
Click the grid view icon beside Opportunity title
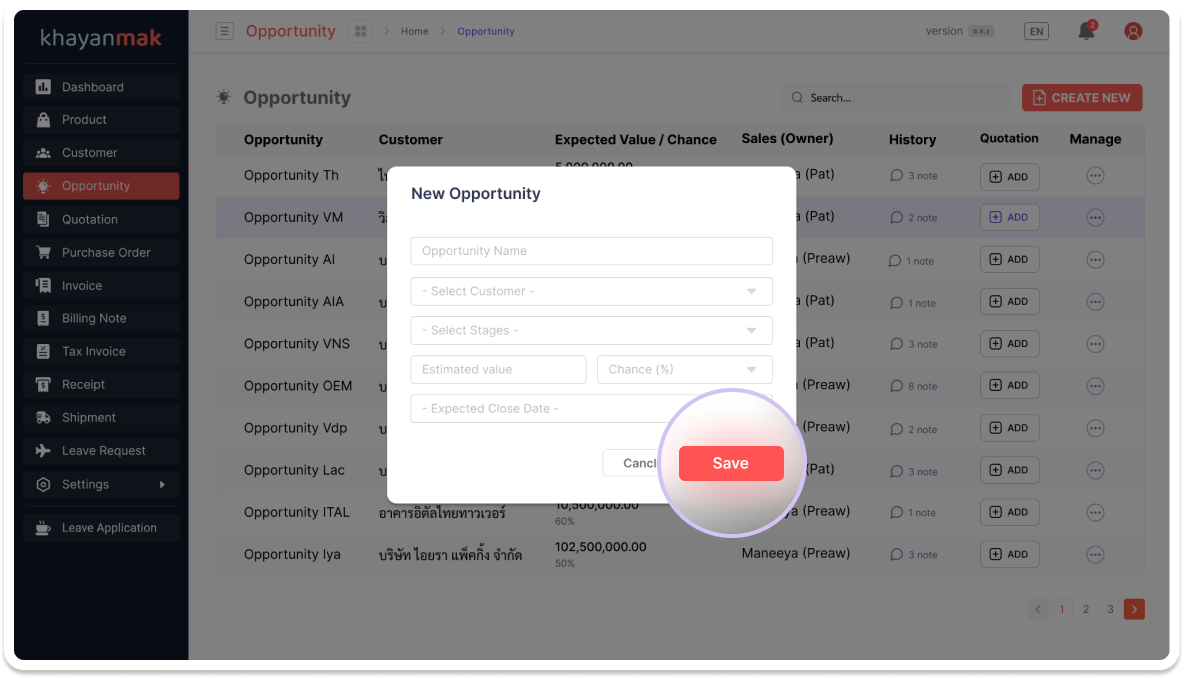point(360,31)
